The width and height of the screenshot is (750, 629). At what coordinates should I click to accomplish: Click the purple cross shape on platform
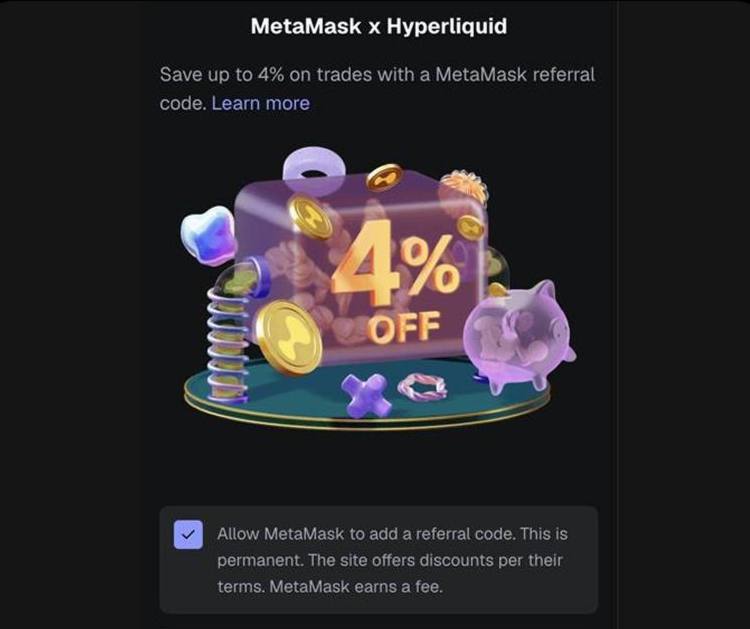pos(367,394)
